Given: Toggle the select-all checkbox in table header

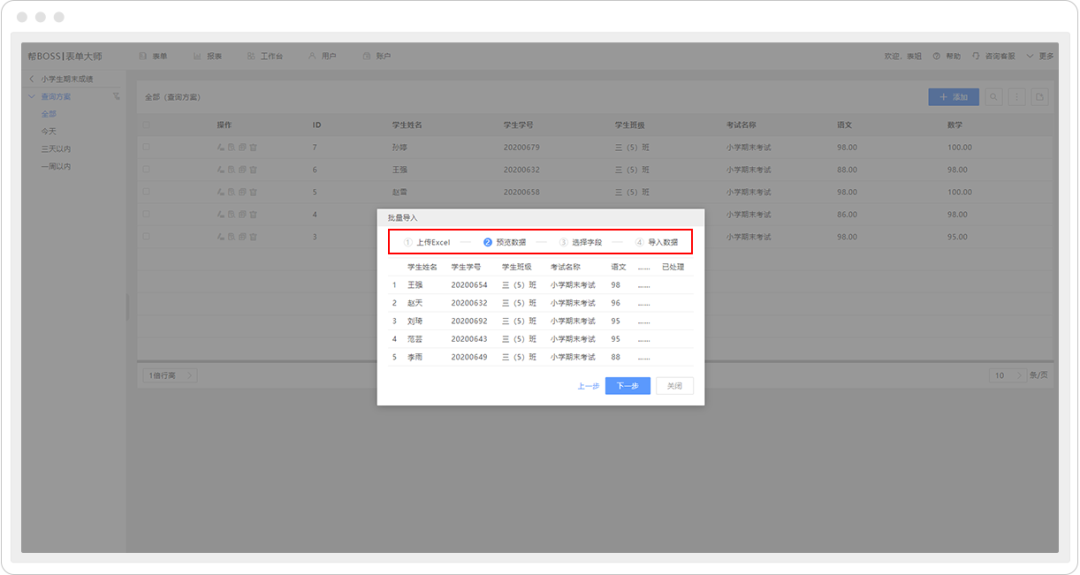Looking at the screenshot, I should tap(147, 125).
